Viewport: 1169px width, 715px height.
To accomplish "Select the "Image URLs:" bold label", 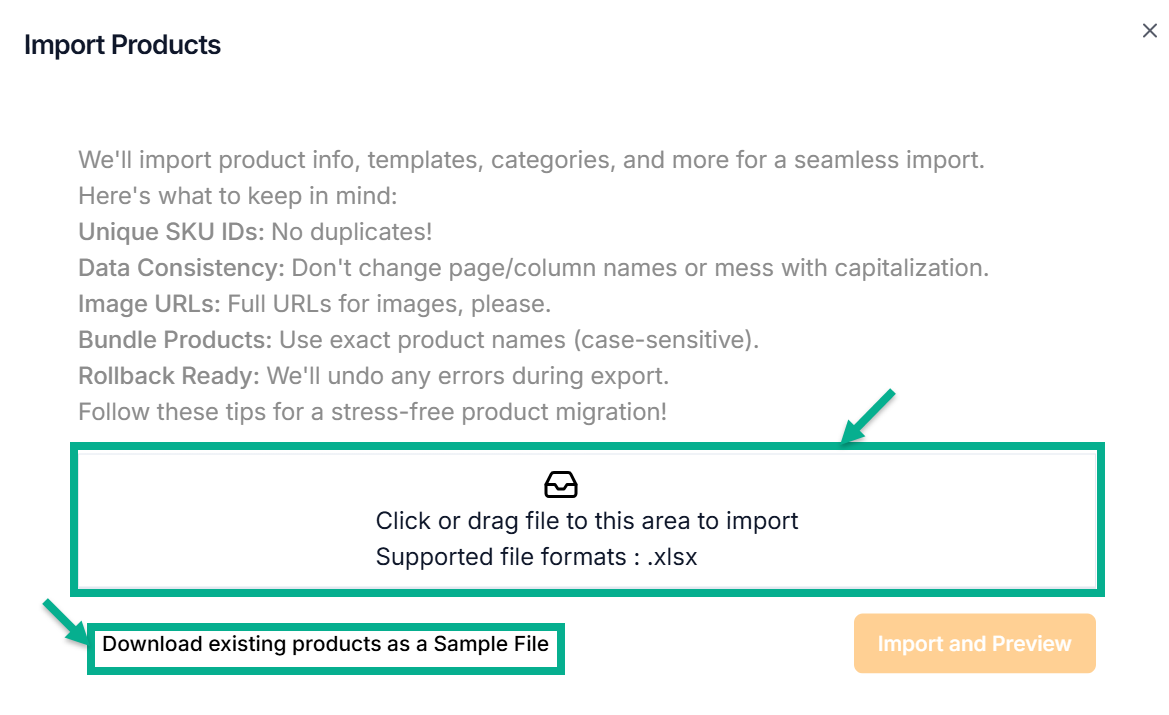I will [150, 304].
